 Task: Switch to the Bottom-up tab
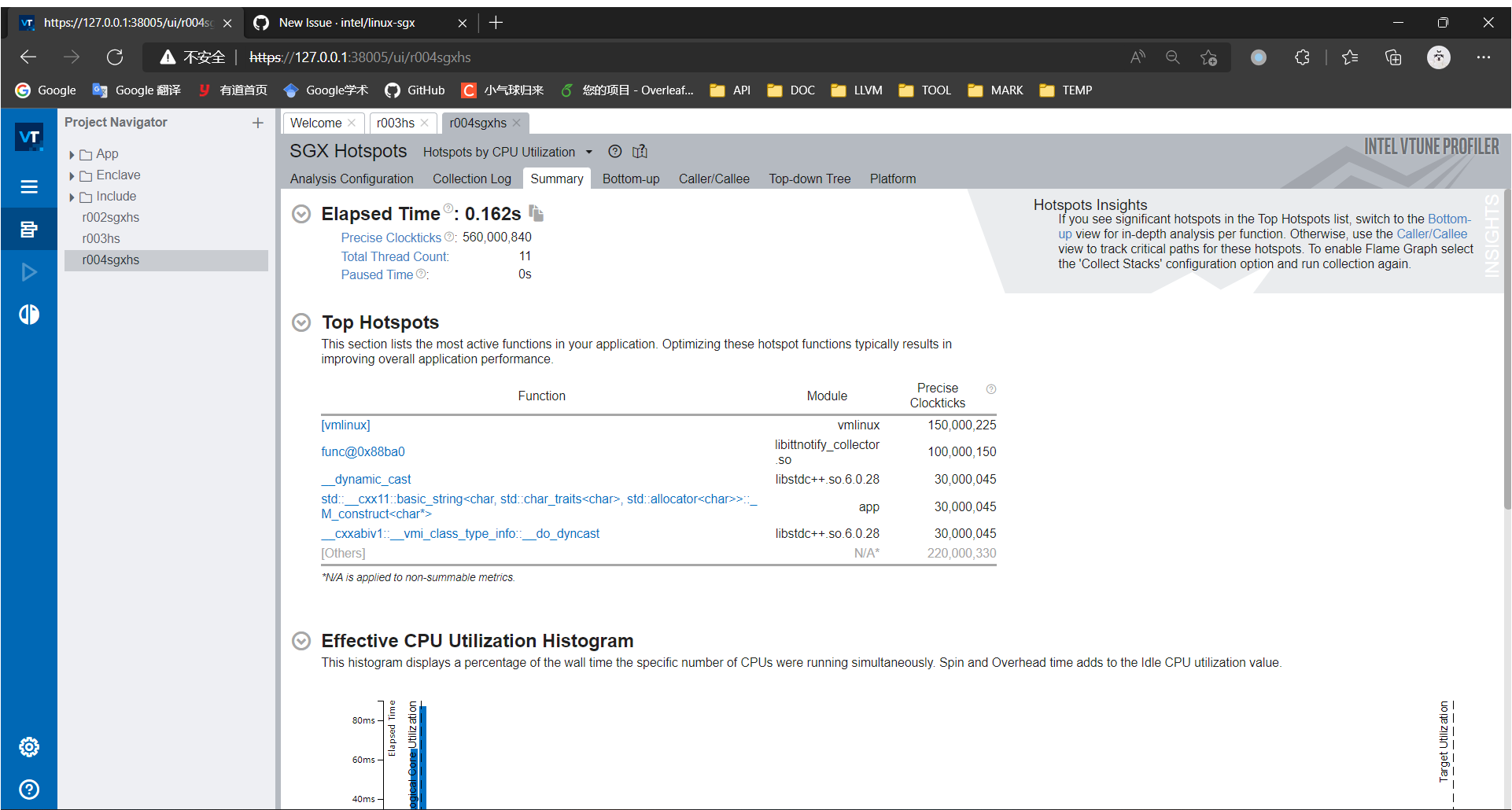[630, 179]
